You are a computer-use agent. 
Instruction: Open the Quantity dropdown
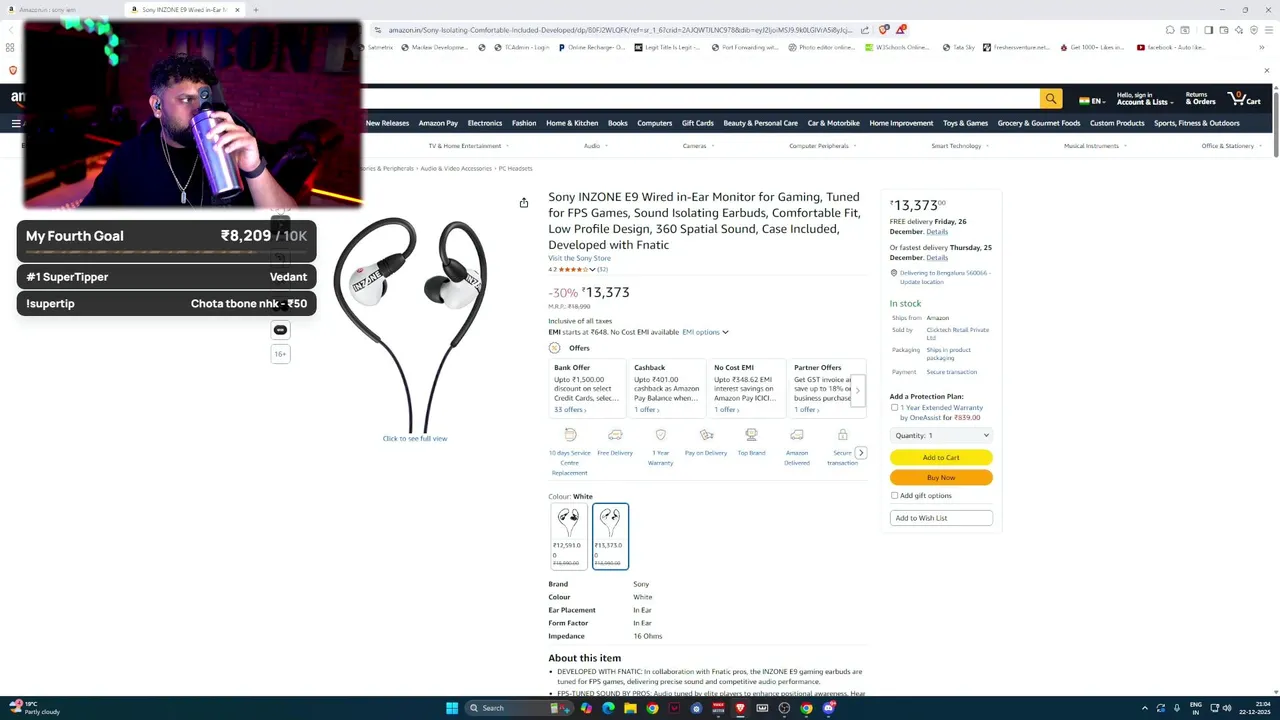pos(941,435)
